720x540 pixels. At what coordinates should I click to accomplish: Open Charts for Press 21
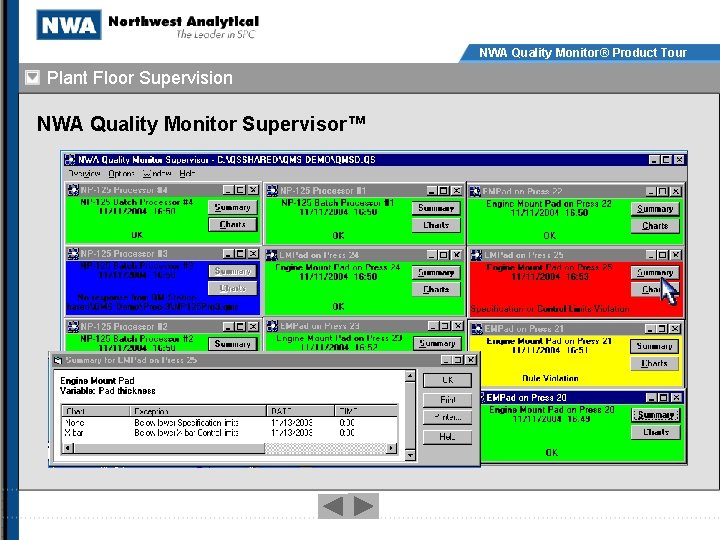(655, 363)
